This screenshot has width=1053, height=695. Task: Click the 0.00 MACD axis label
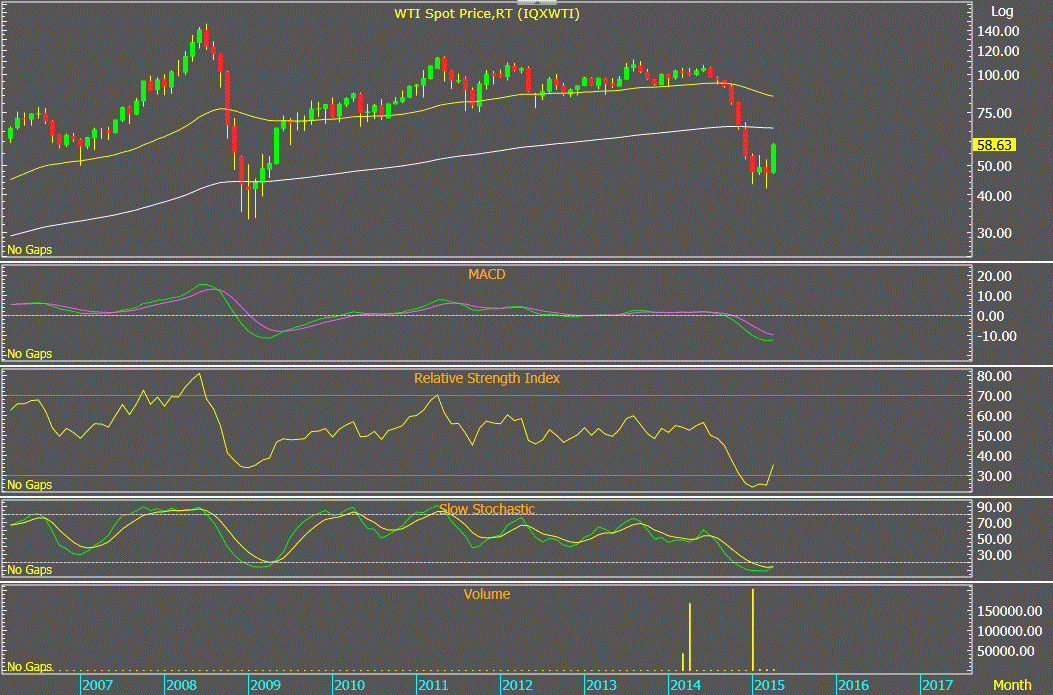pos(991,316)
